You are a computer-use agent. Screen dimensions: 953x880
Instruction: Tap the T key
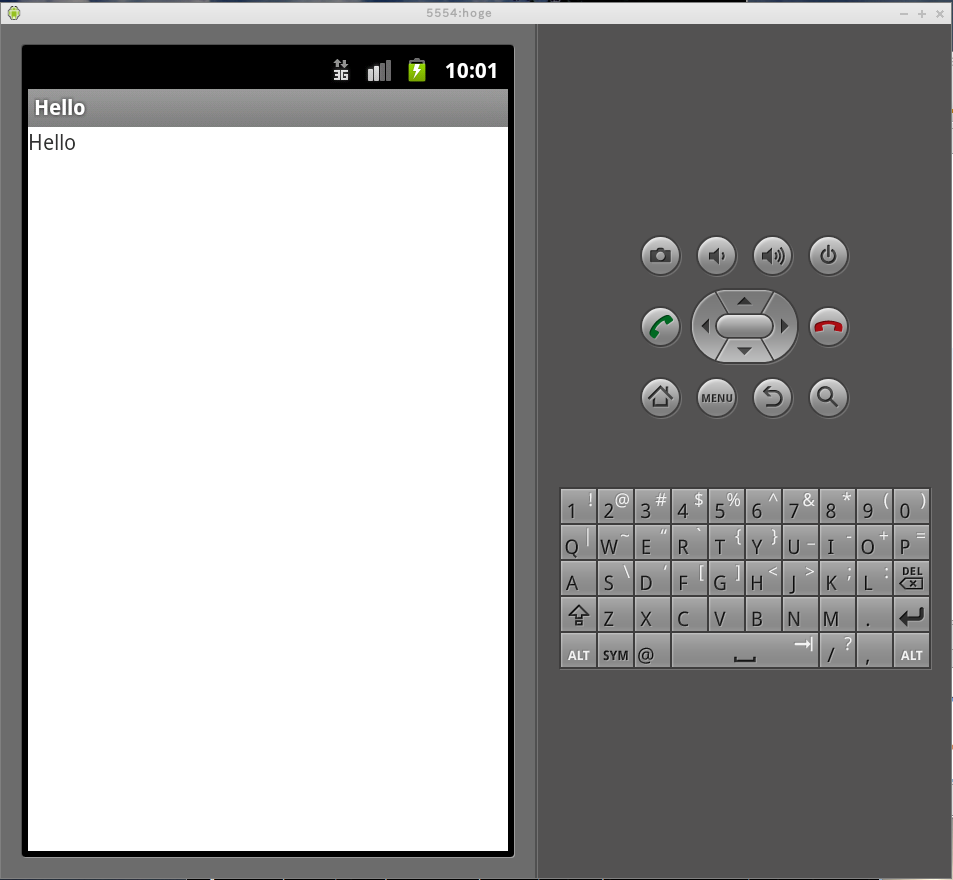(727, 543)
